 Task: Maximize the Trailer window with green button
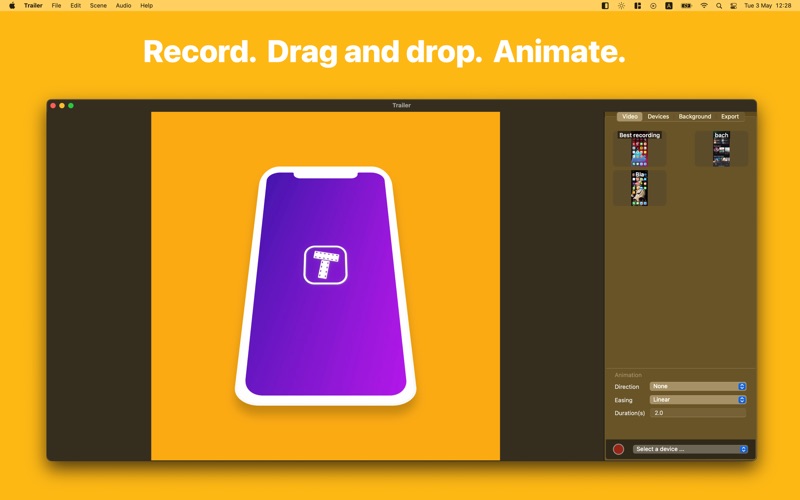tap(71, 106)
